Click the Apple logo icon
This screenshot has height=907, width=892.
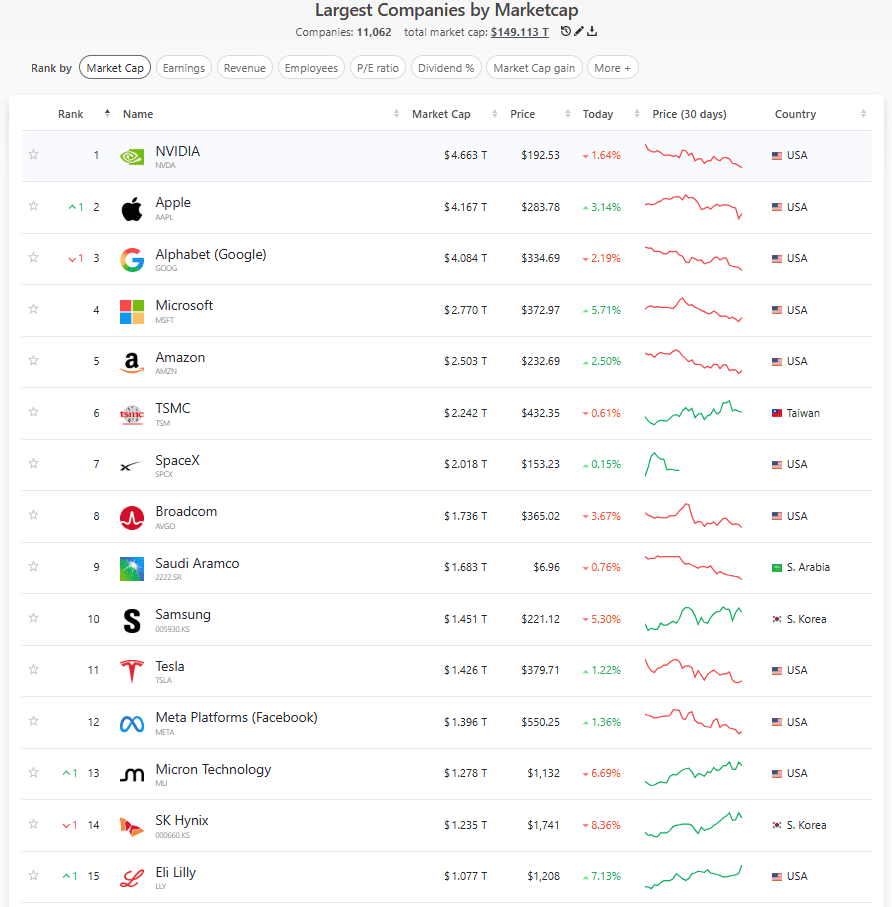point(132,208)
